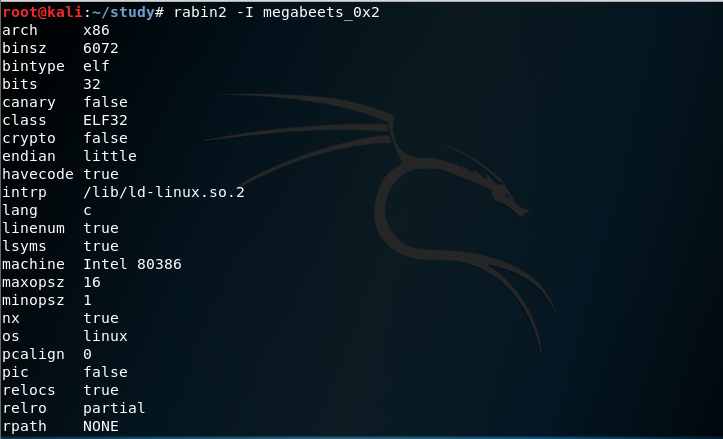Click the 'nx' field label

click(11, 319)
